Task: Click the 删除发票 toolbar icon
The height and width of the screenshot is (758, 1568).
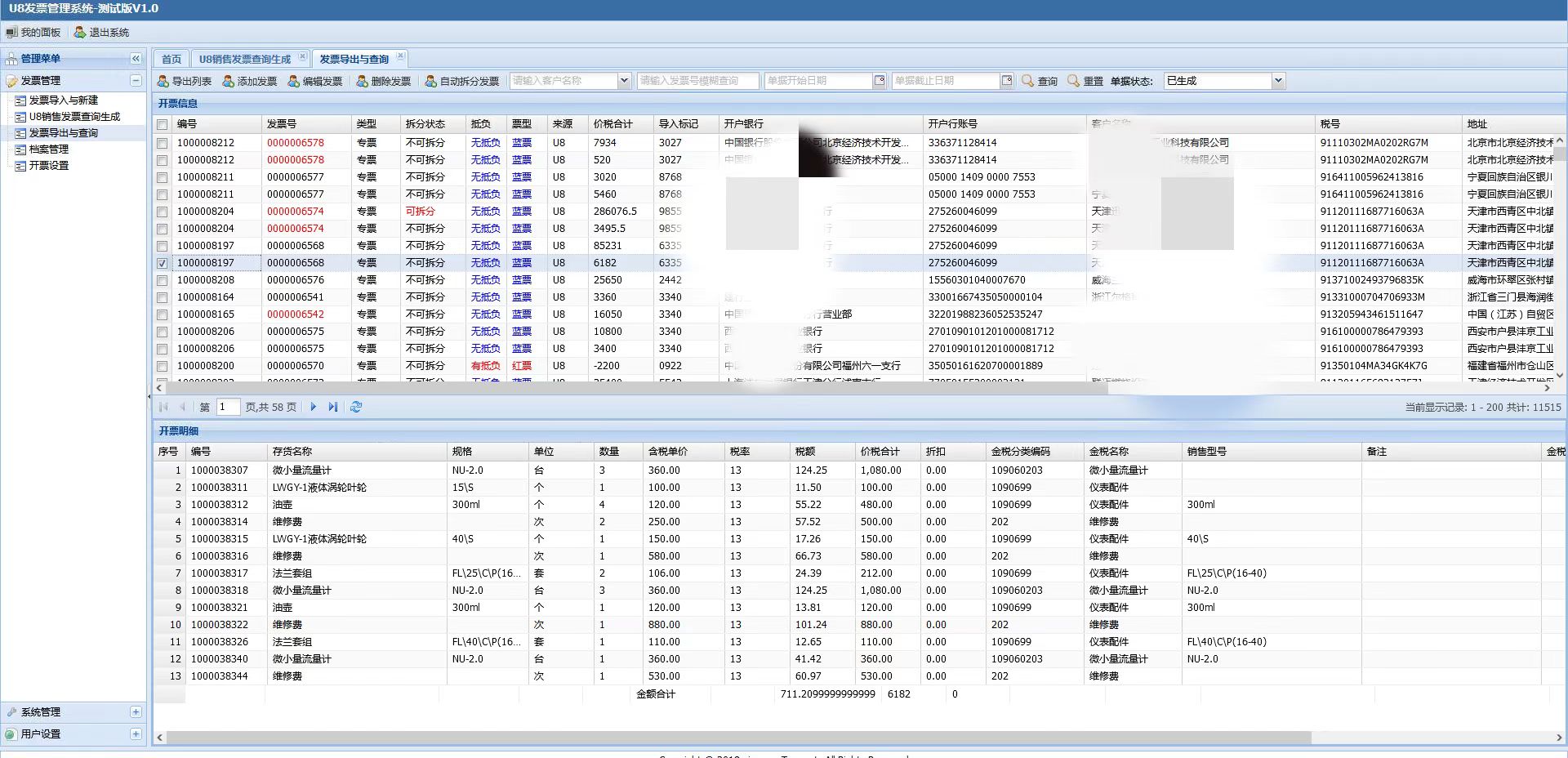Action: 363,81
